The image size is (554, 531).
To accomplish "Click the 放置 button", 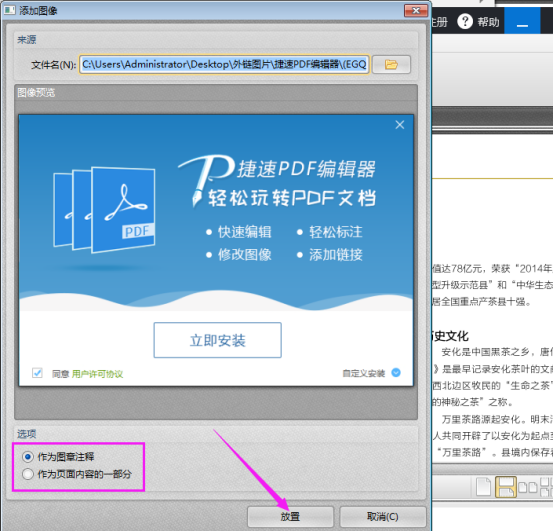I will pyautogui.click(x=290, y=517).
